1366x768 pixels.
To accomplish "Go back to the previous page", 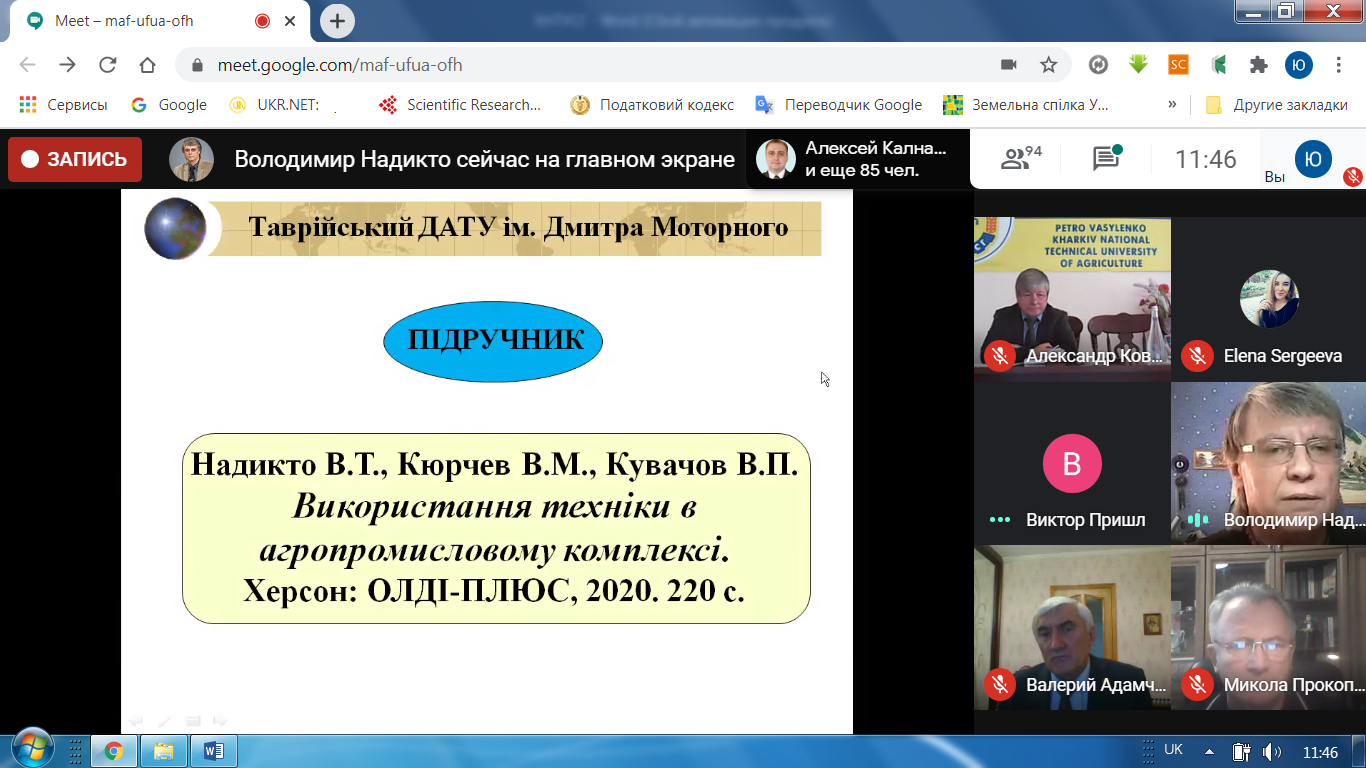I will (x=27, y=65).
